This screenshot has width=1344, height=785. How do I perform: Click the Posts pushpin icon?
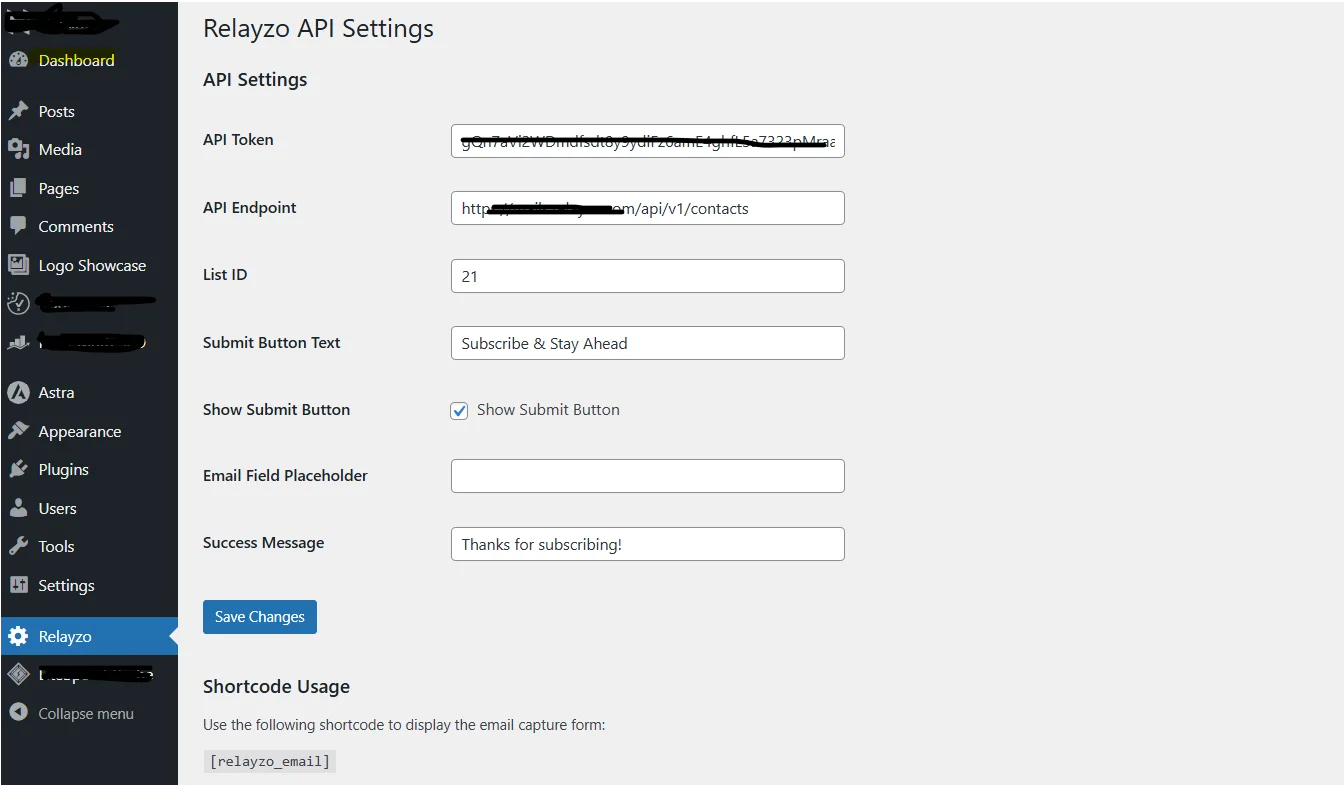coord(18,111)
